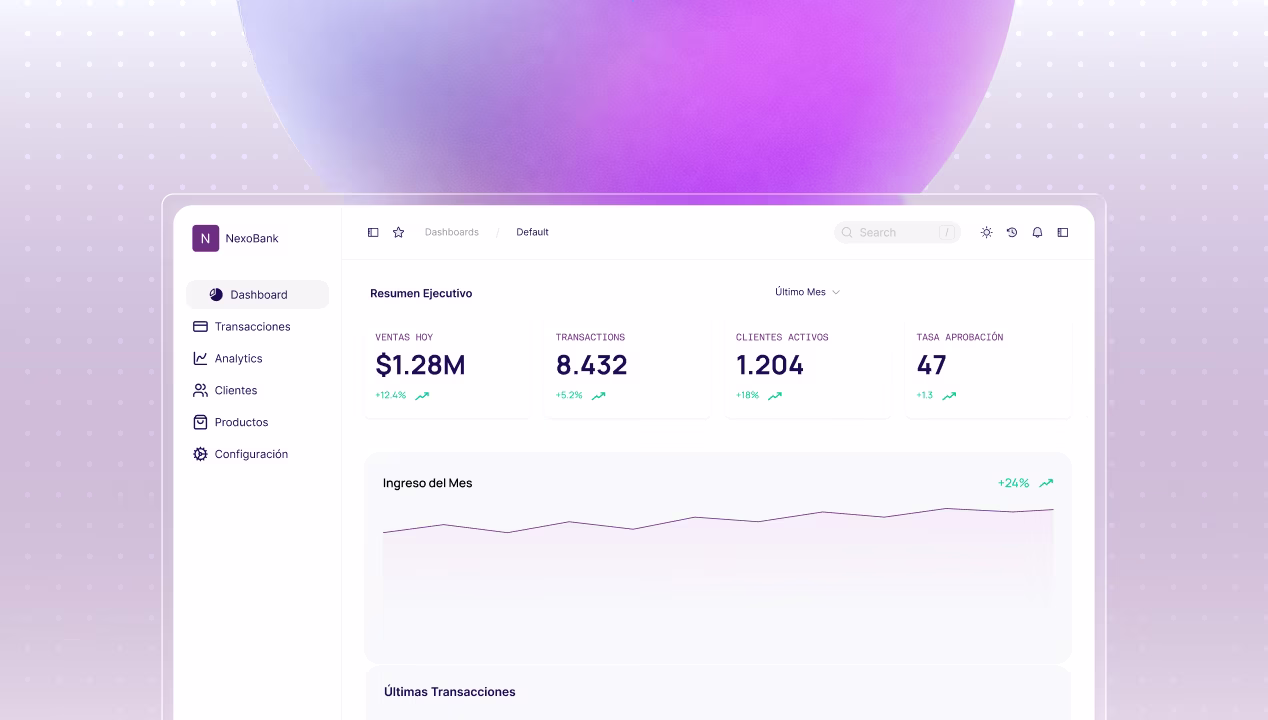The image size is (1268, 720).
Task: Open notifications bell
Action: (x=1037, y=232)
